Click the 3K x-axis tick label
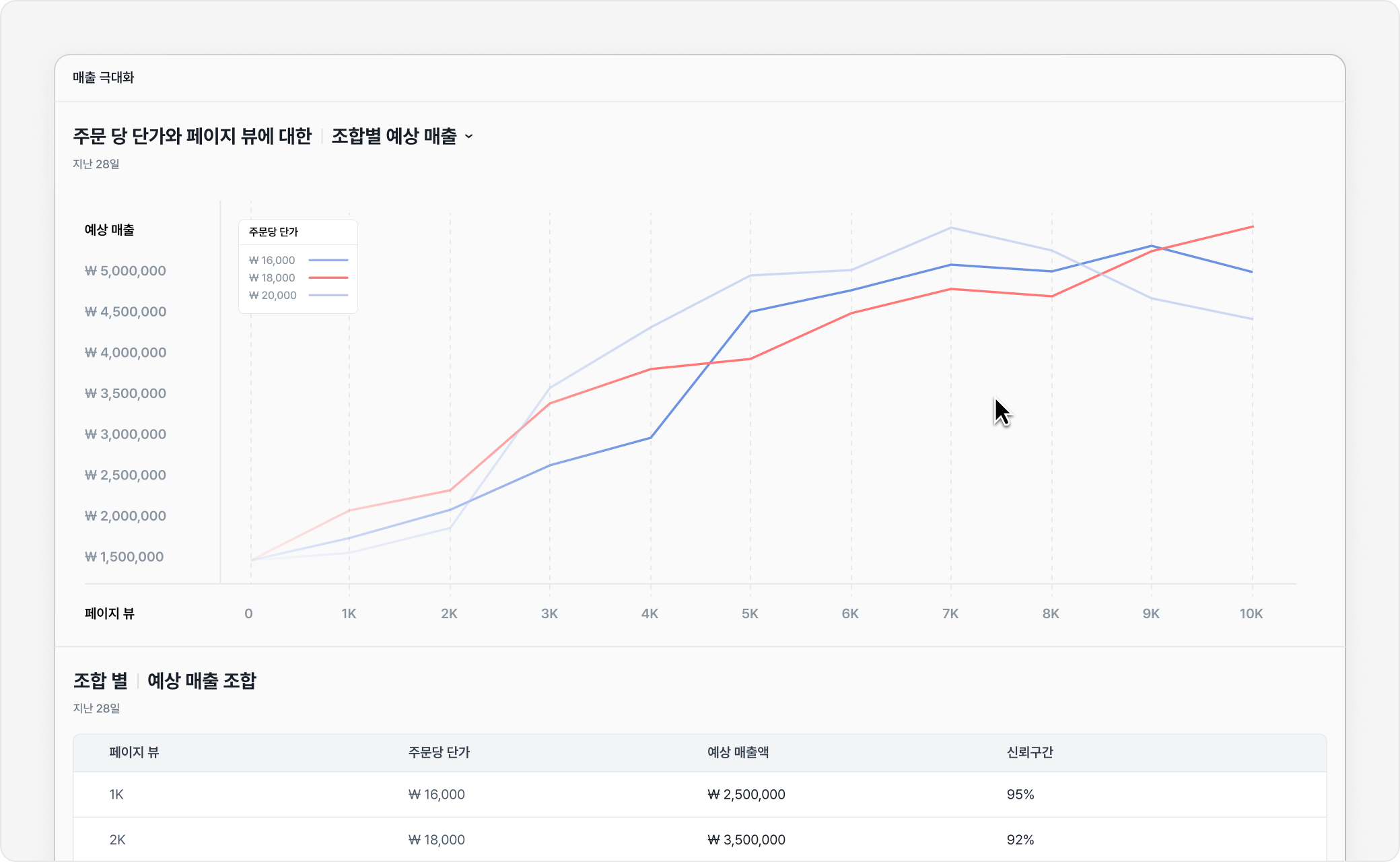Viewport: 1400px width, 862px height. point(549,614)
